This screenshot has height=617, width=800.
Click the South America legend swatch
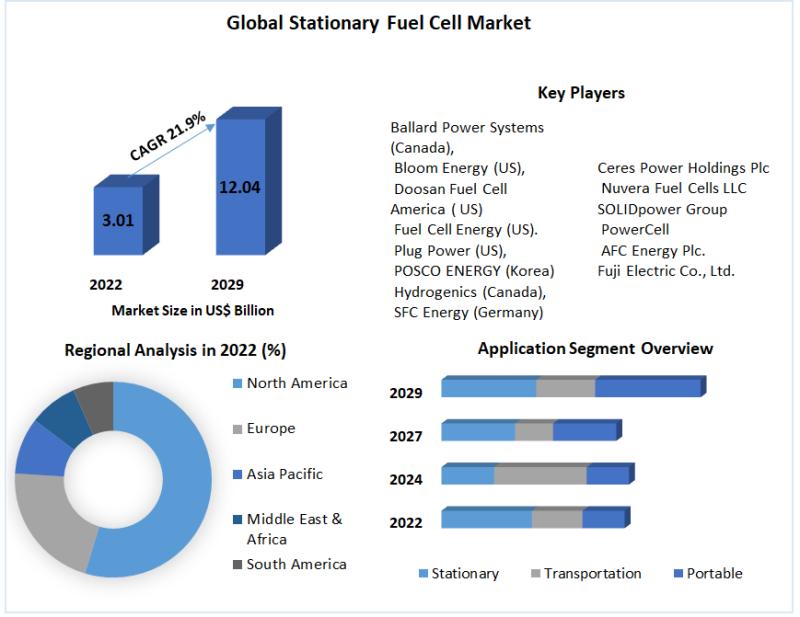[237, 564]
